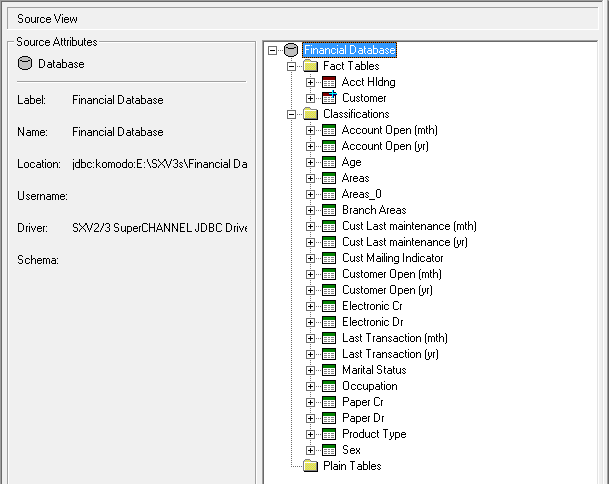Collapse the Classifications folder
609x484 pixels.
(x=292, y=114)
